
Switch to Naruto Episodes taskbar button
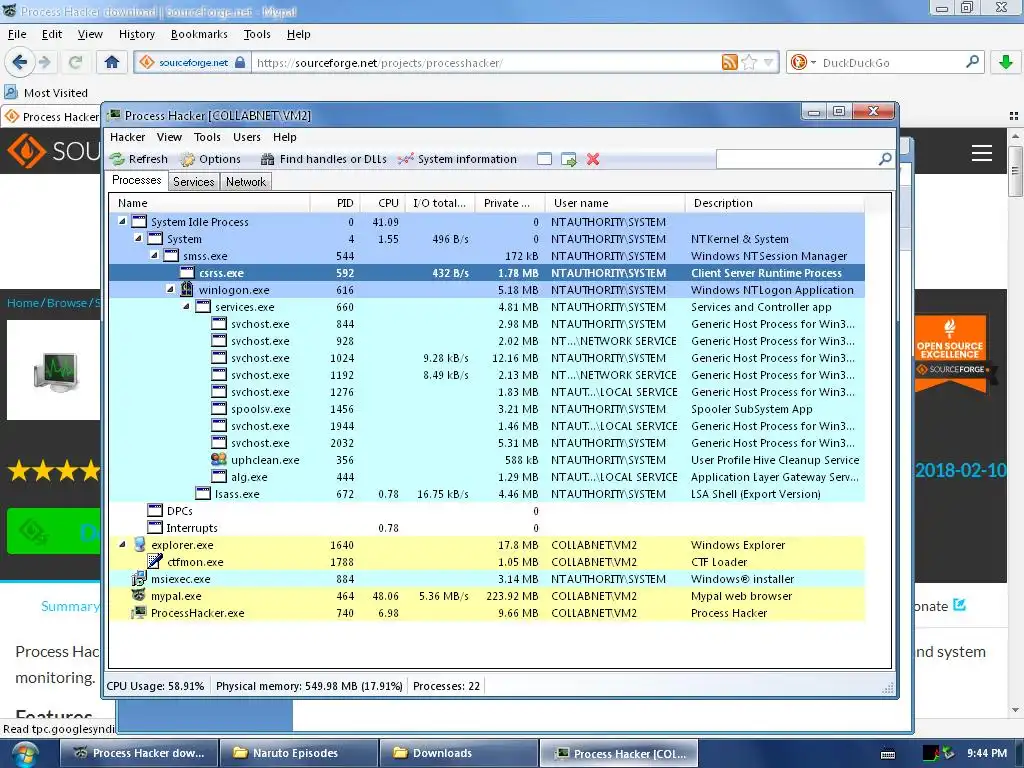[x=299, y=754]
